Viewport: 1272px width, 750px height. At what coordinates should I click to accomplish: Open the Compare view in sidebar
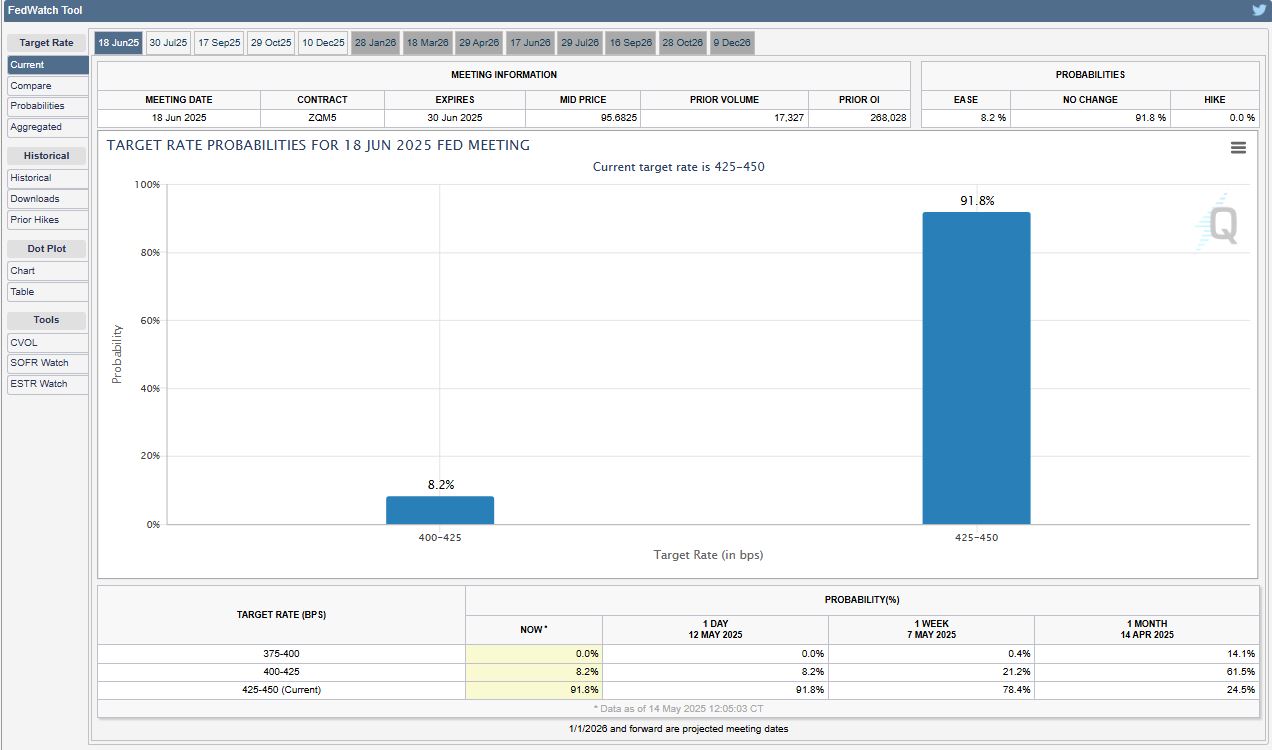[47, 86]
